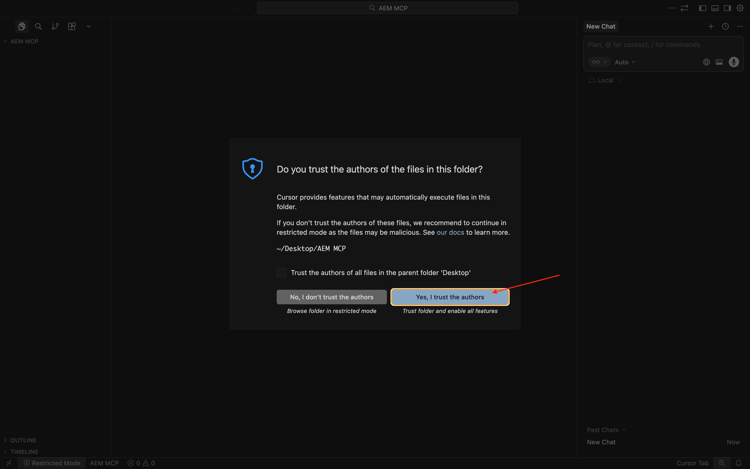
Task: Attach an image to chat
Action: (719, 62)
